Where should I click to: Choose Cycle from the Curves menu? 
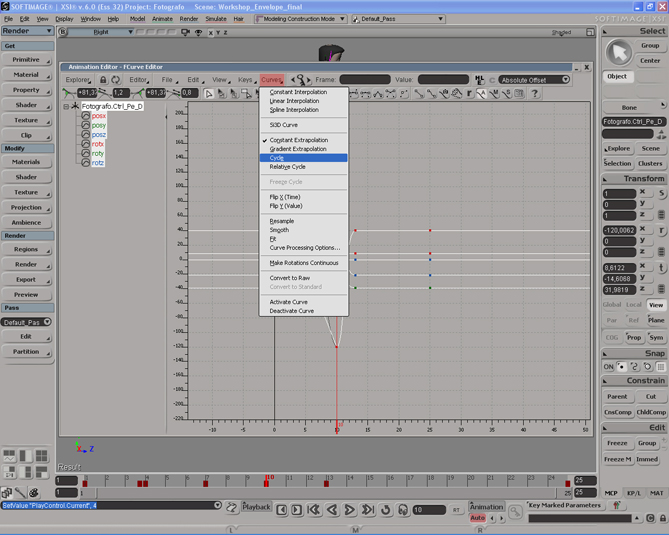point(277,158)
